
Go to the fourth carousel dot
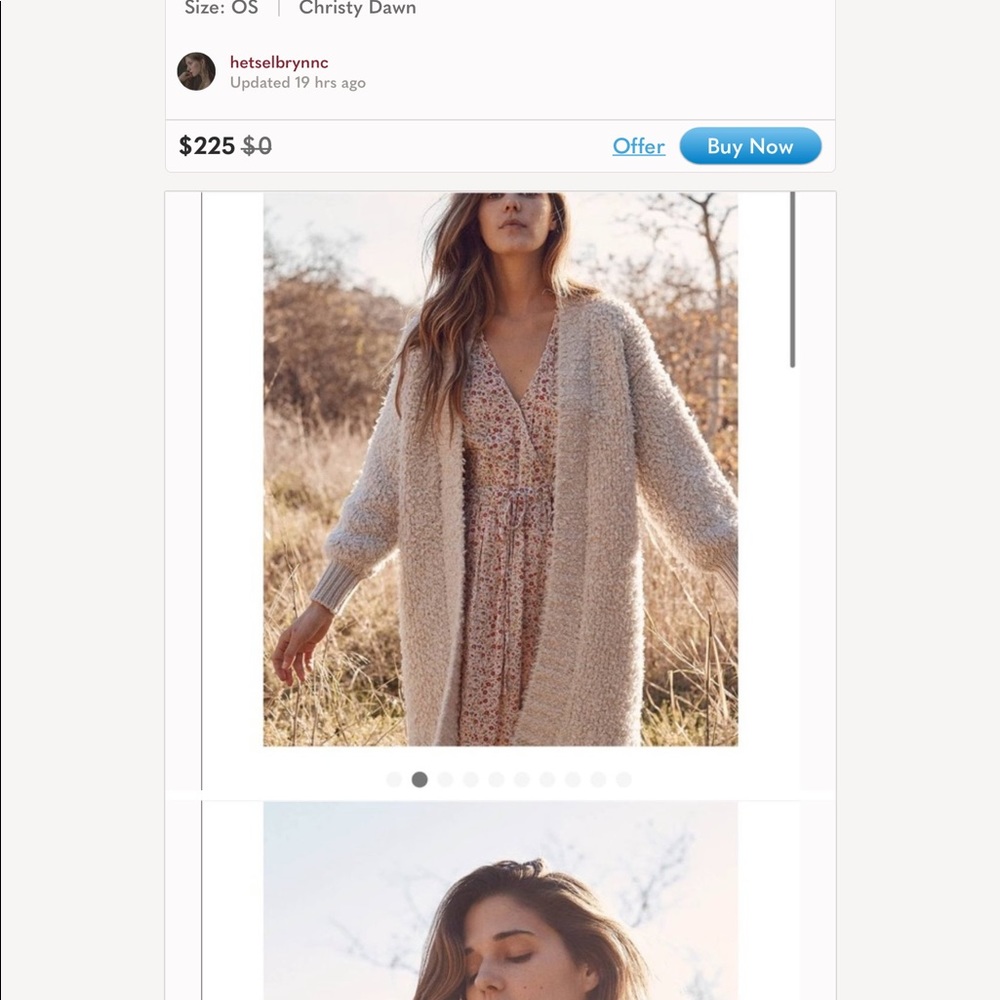point(471,779)
